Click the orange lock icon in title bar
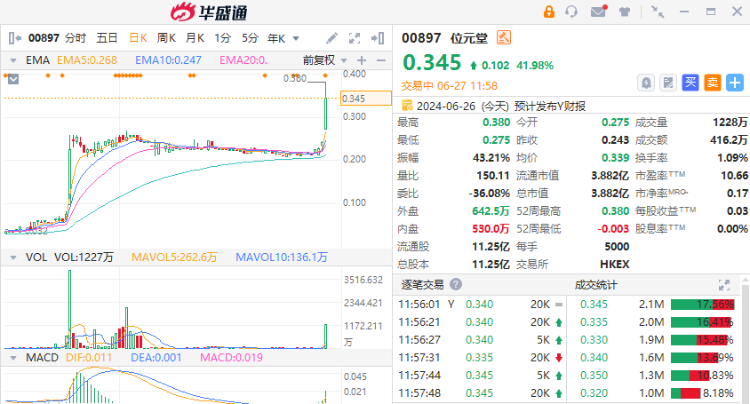This screenshot has width=750, height=404. click(x=549, y=11)
